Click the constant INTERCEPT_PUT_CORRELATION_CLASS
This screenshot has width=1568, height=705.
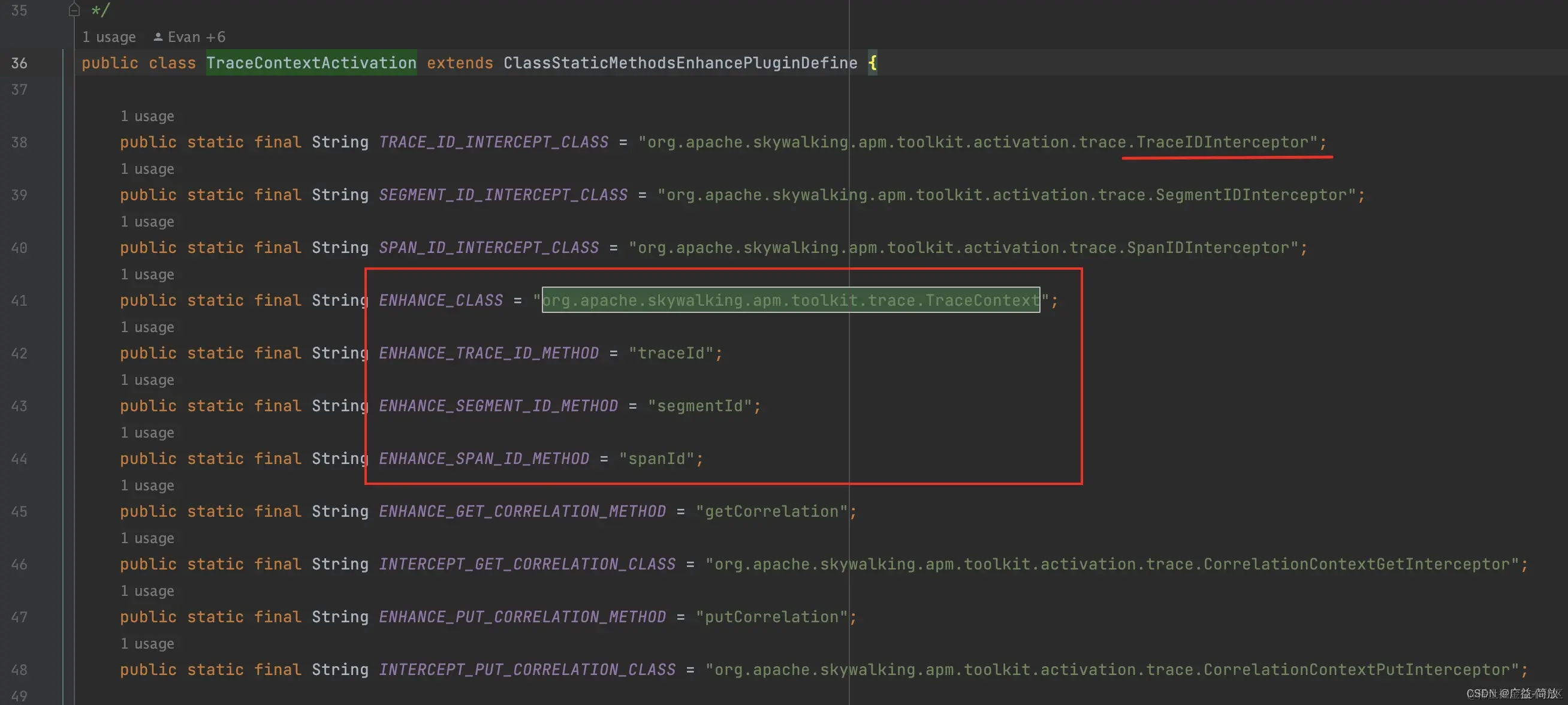coord(527,670)
